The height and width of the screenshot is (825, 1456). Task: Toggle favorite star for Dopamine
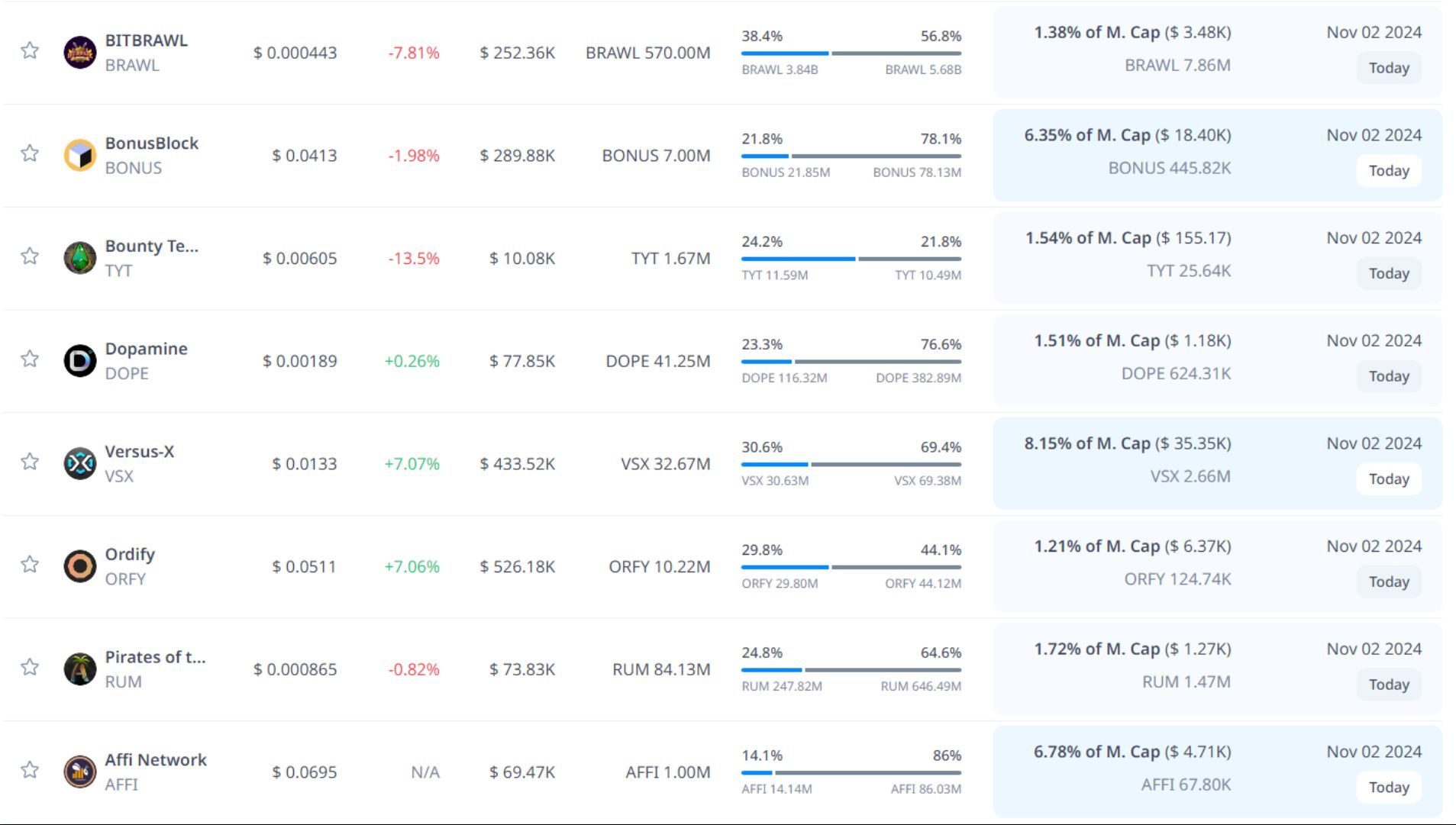click(30, 359)
